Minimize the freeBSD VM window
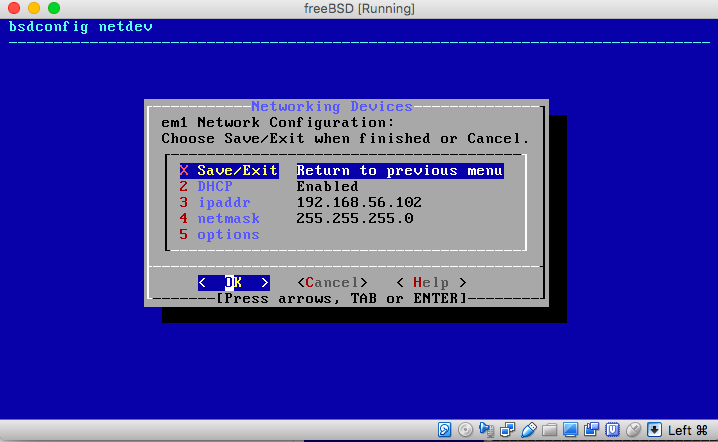The width and height of the screenshot is (718, 442). (x=34, y=8)
